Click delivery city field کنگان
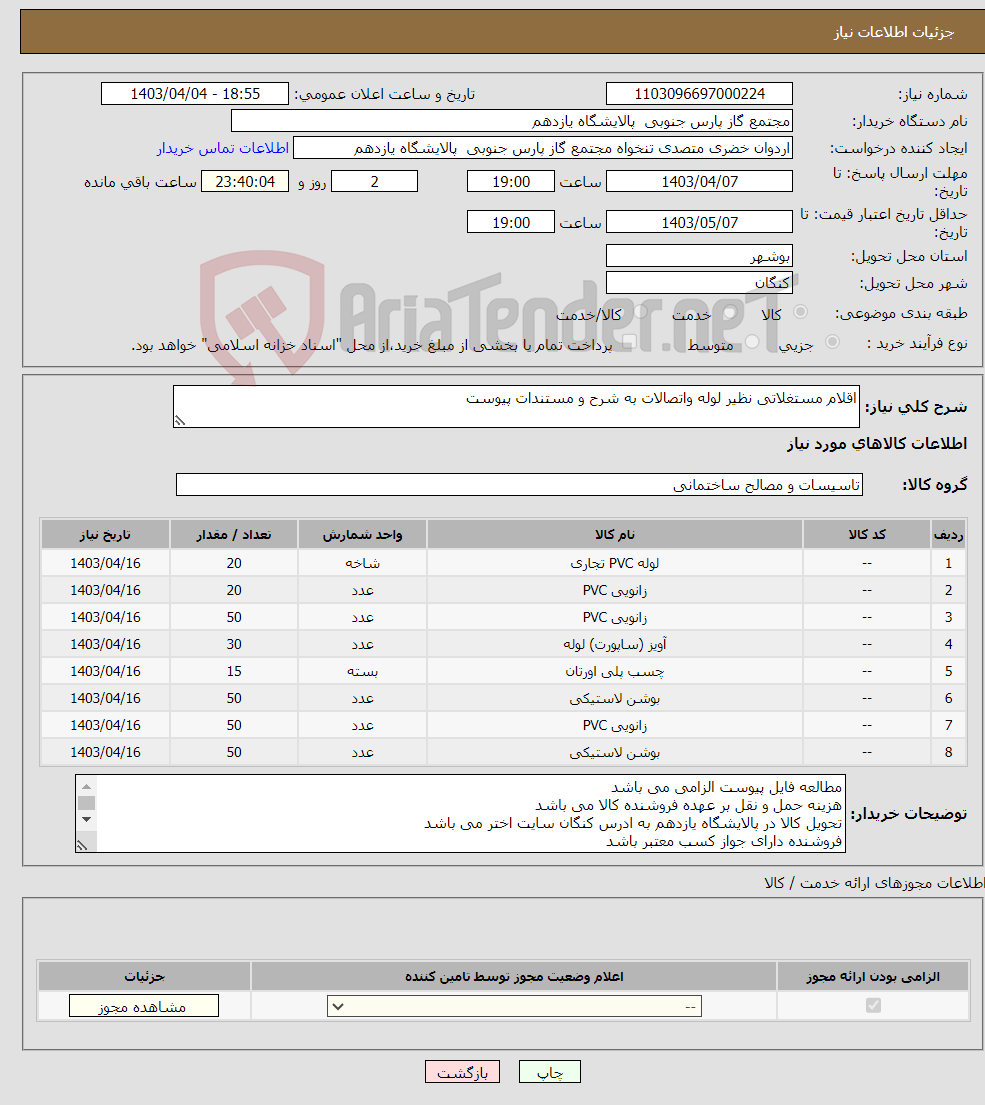 (699, 283)
